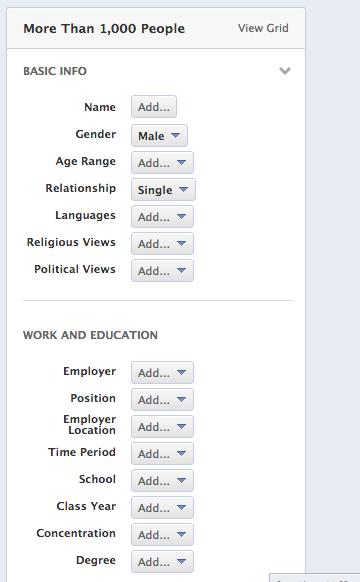Open the Relationship dropdown showing Single
Screen dimensions: 360x582
(163, 190)
